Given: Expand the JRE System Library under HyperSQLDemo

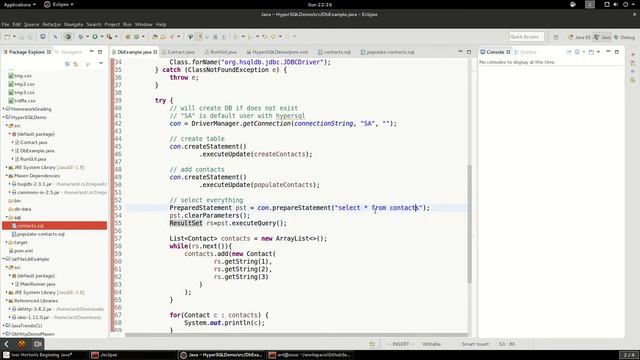Looking at the screenshot, I should tap(7, 167).
